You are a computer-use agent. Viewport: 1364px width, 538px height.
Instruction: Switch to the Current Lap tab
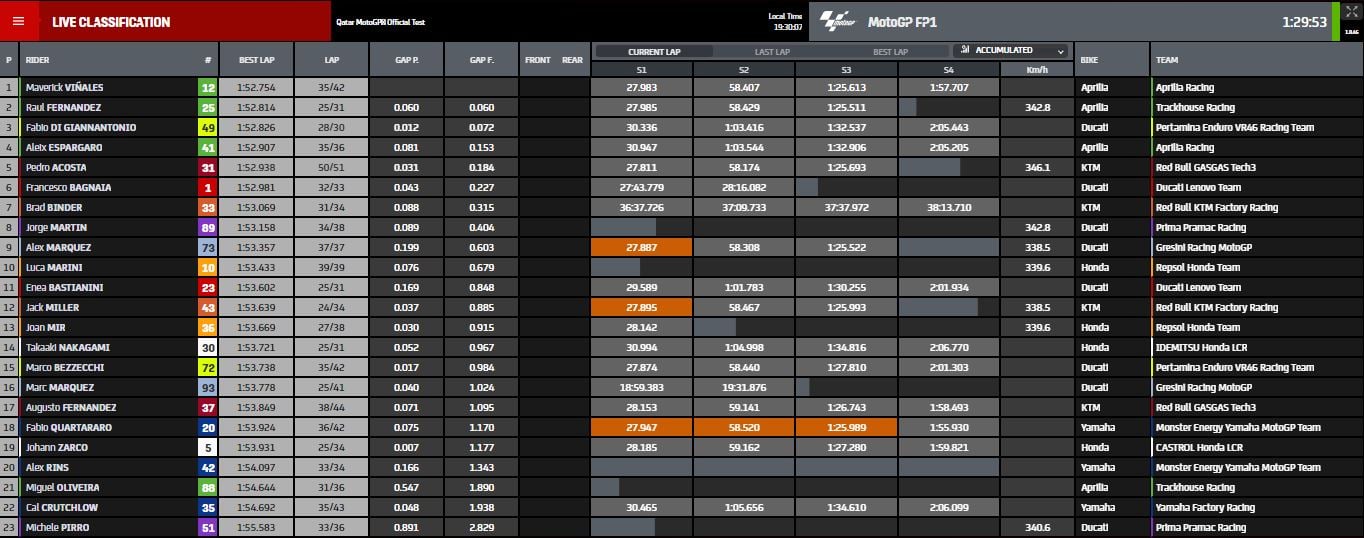point(654,51)
